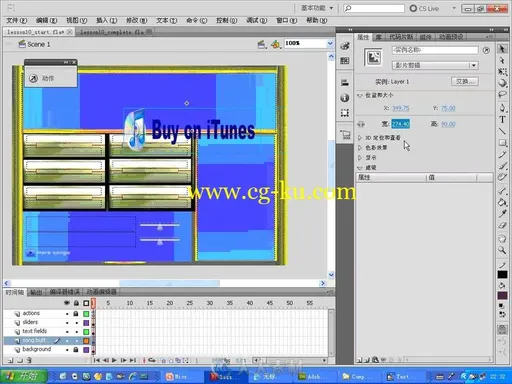Viewport: 512px width, 384px height.
Task: Open the symbol behavior type dropdown
Action: pyautogui.click(x=473, y=65)
